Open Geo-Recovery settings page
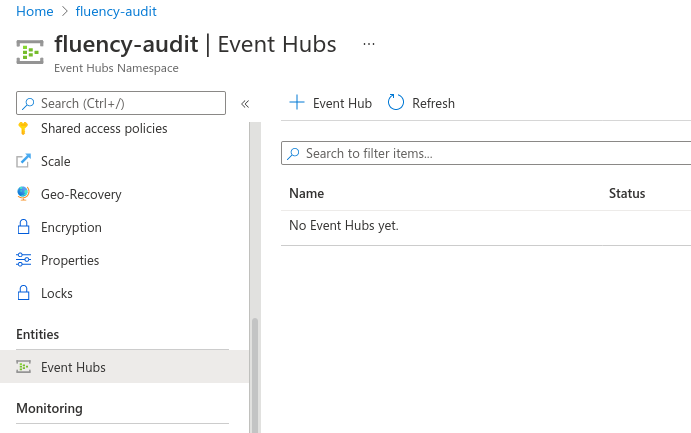The image size is (691, 433). click(x=81, y=194)
